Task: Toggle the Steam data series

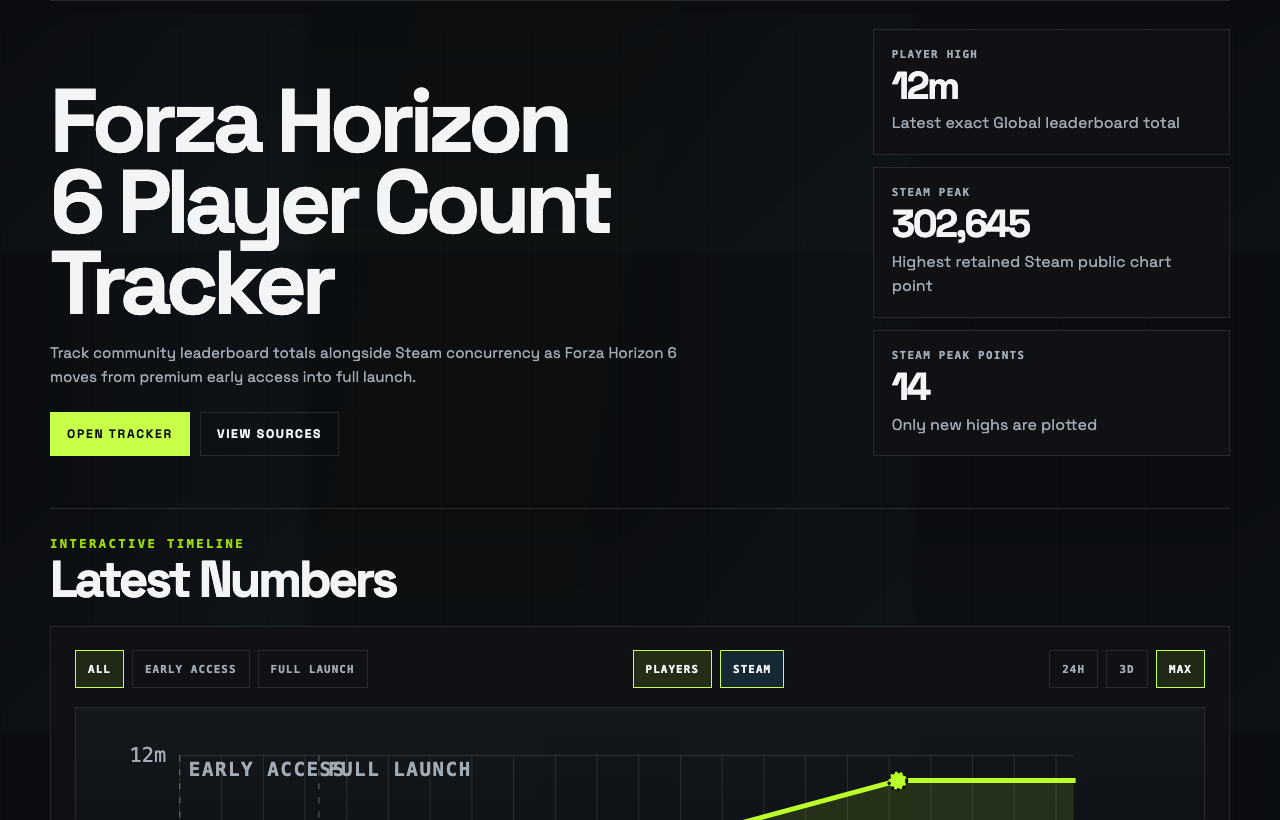Action: 752,669
